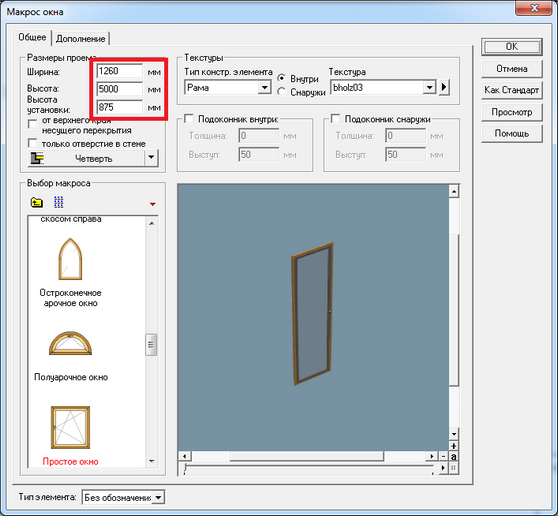Screen dimensions: 558x516
Task: Open the Общее tab
Action: point(32,37)
